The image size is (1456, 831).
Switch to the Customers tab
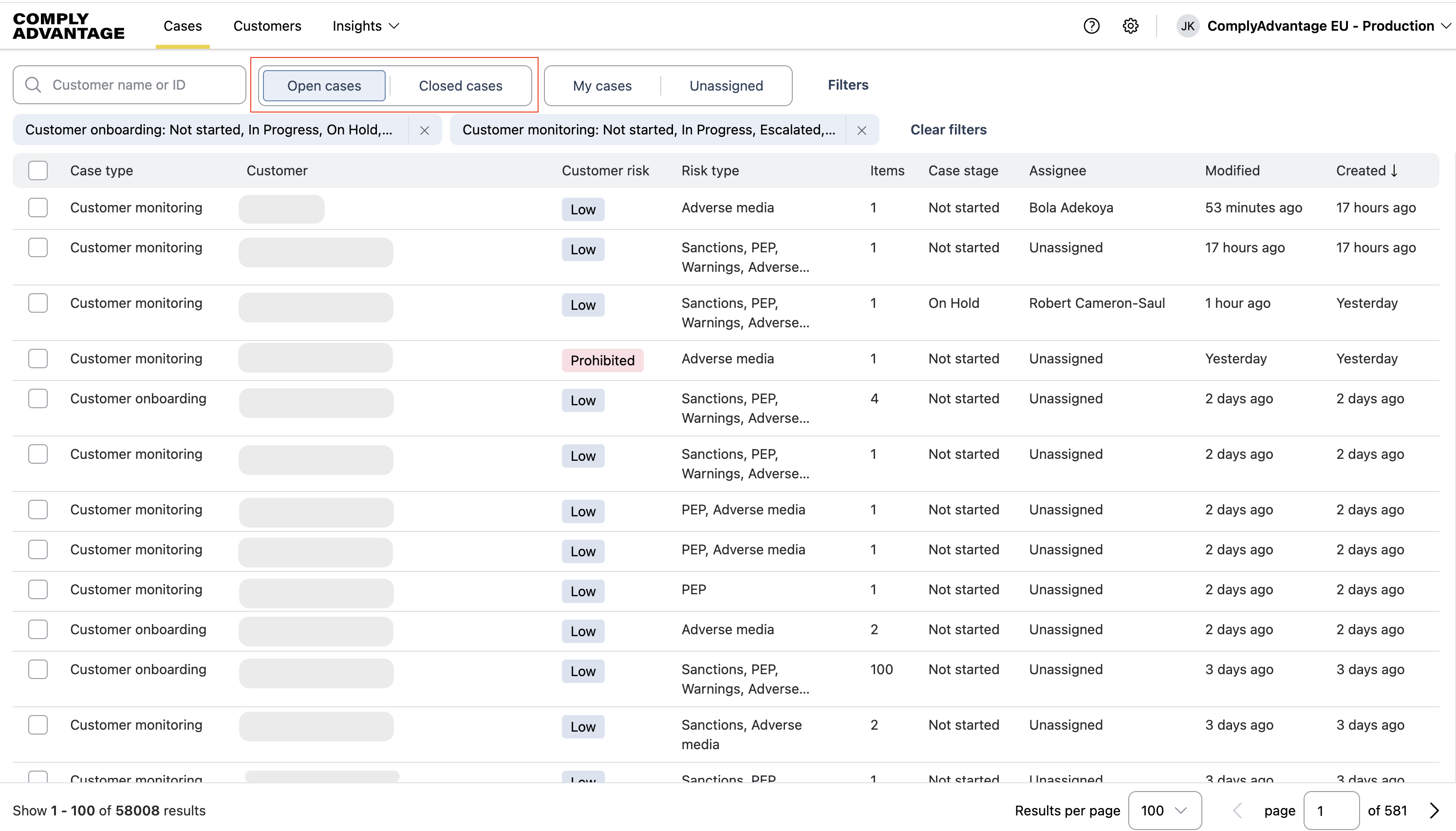click(267, 26)
